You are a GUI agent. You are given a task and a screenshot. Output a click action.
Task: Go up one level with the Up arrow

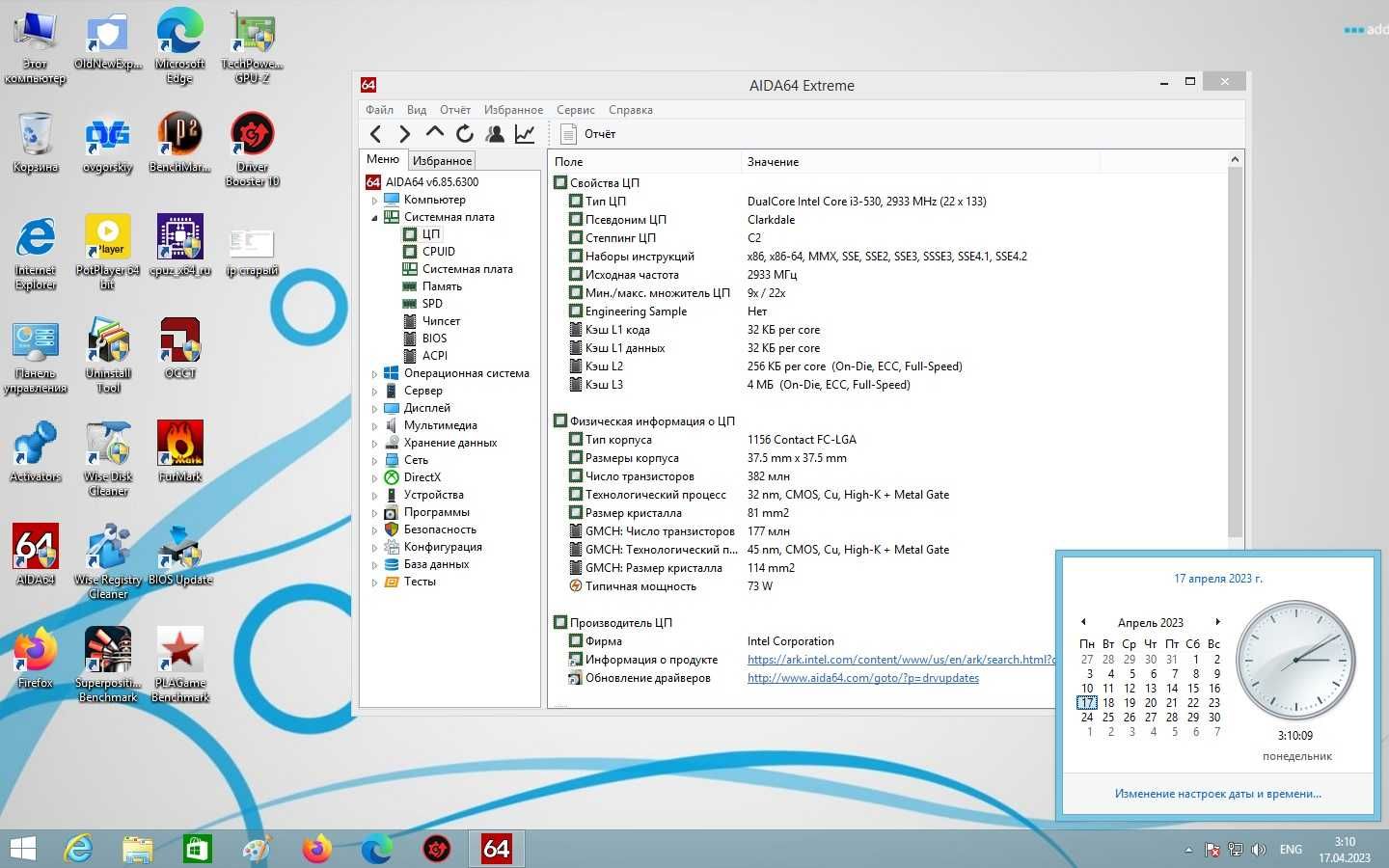(435, 133)
